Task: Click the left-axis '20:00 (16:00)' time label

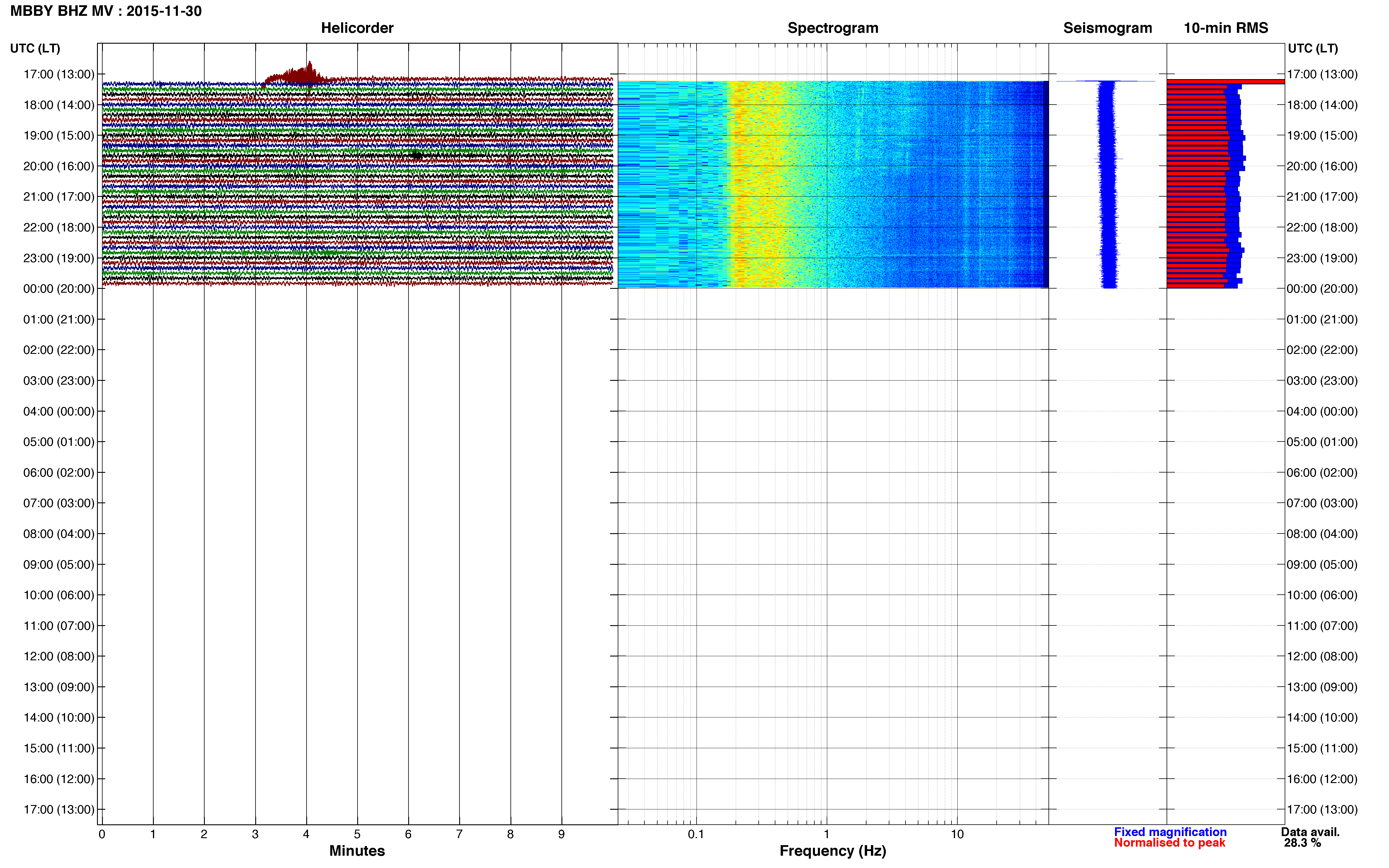Action: click(59, 166)
